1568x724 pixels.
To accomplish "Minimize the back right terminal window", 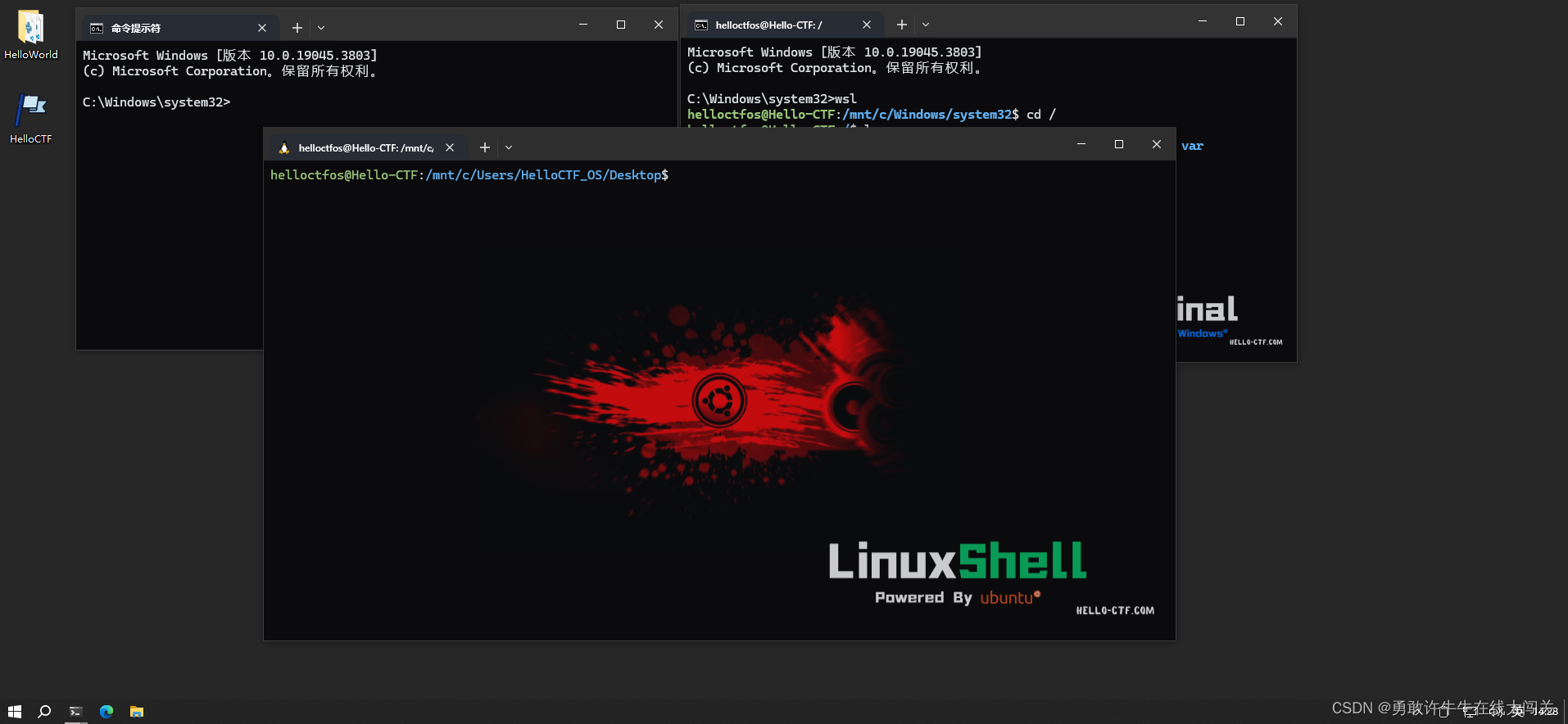I will pos(1203,21).
